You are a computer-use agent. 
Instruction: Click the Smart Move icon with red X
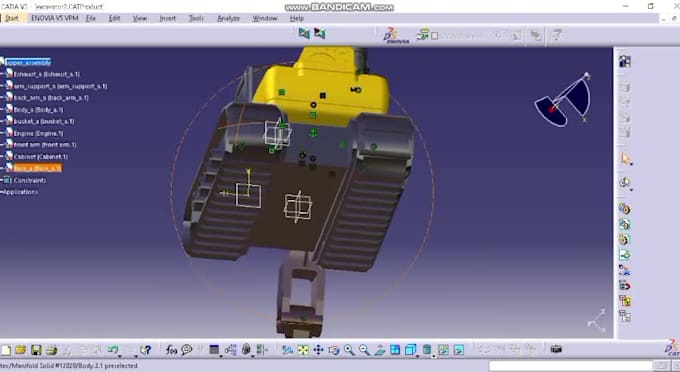(x=624, y=271)
